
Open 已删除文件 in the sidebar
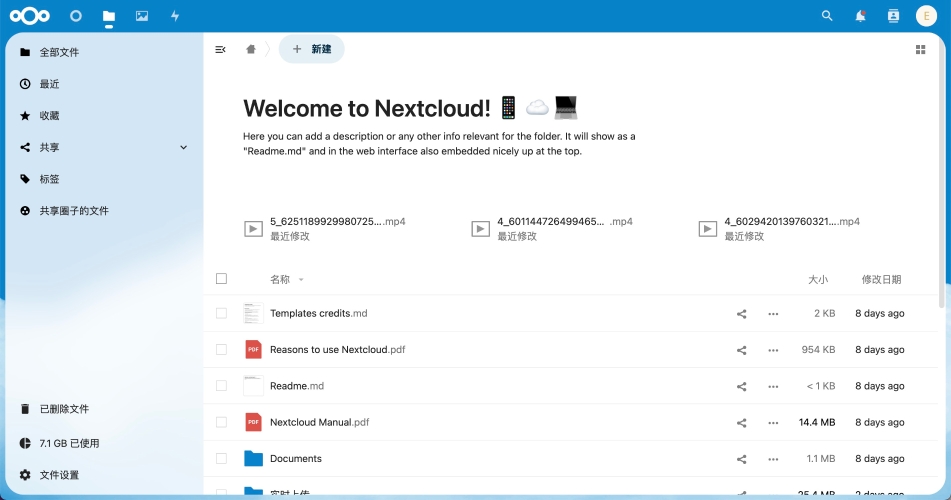point(64,409)
